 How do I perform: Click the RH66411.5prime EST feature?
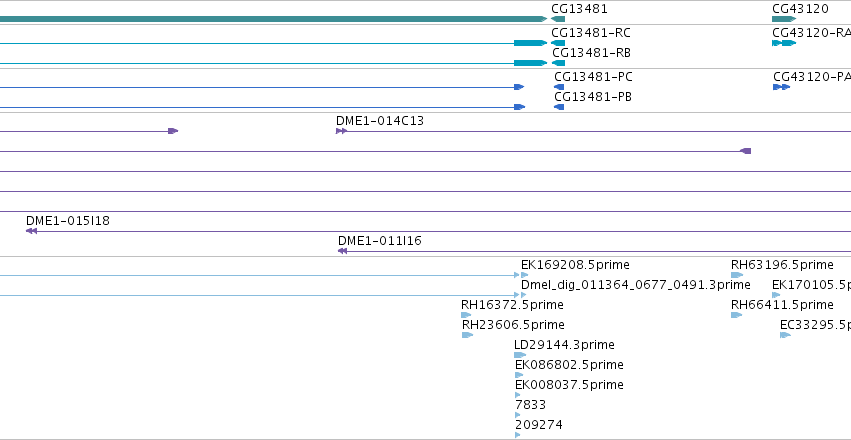(x=736, y=315)
